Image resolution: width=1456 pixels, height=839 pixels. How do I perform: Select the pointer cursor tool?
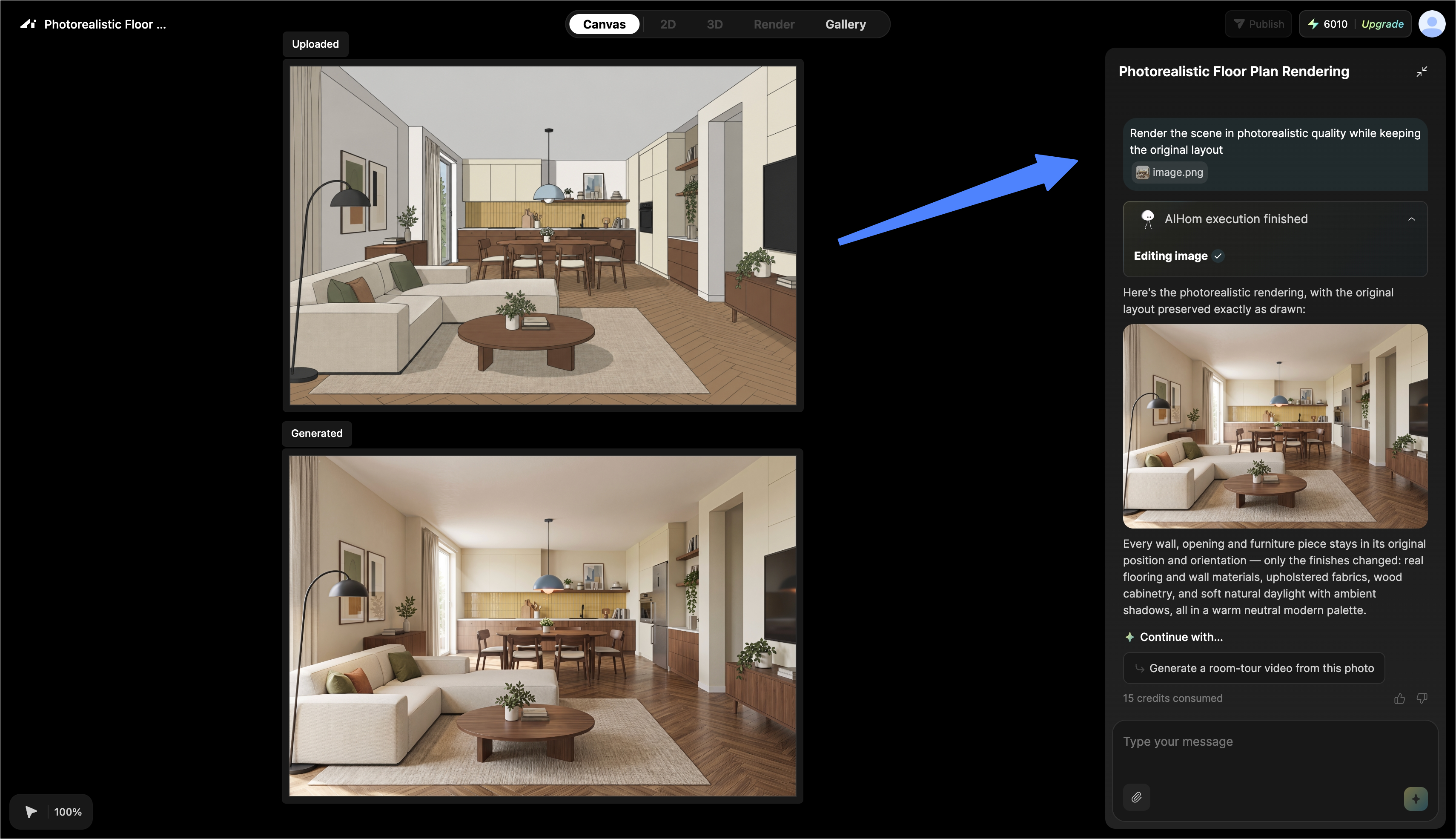click(x=31, y=812)
